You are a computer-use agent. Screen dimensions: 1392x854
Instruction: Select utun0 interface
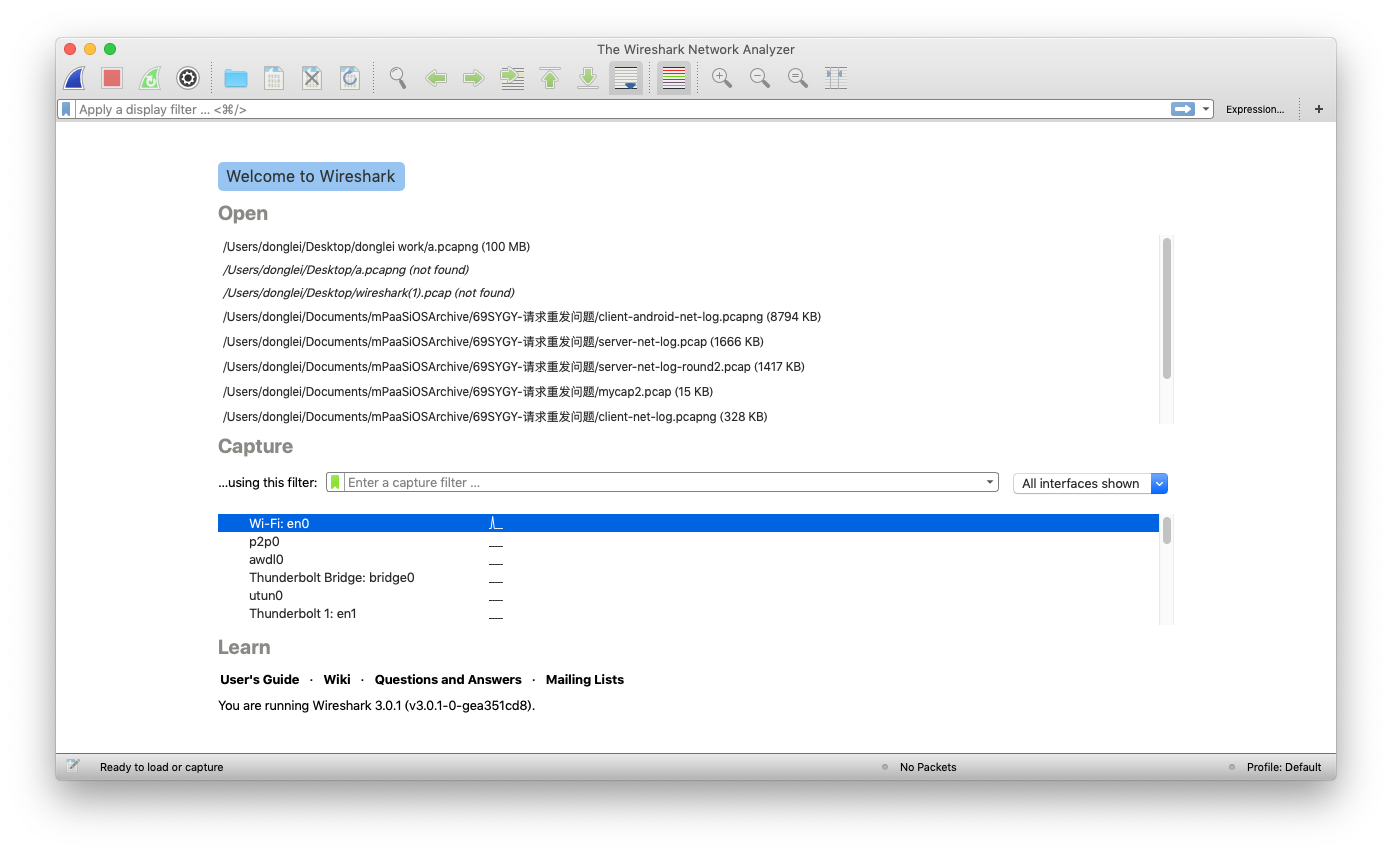[688, 596]
